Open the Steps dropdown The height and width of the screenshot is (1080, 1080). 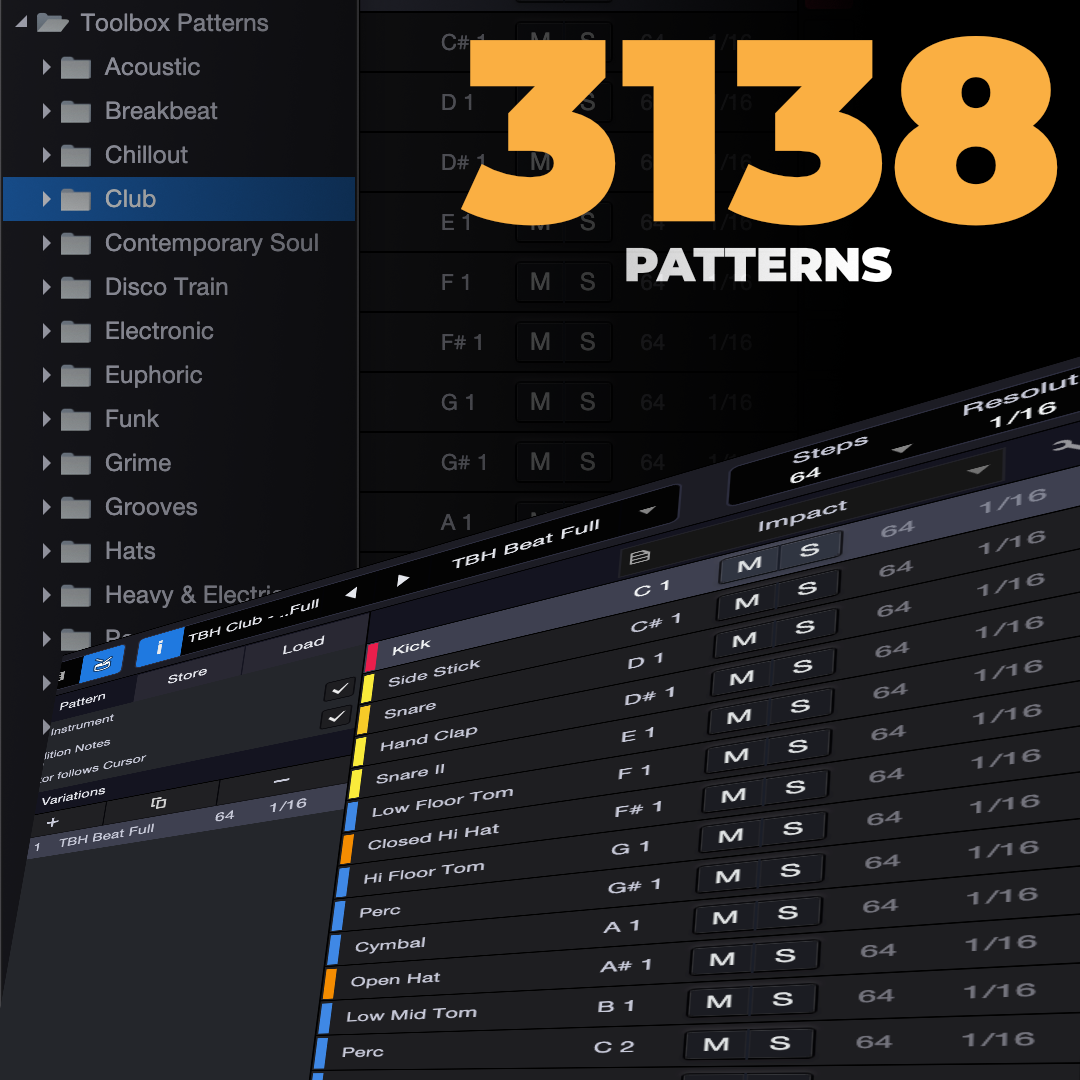(x=901, y=449)
